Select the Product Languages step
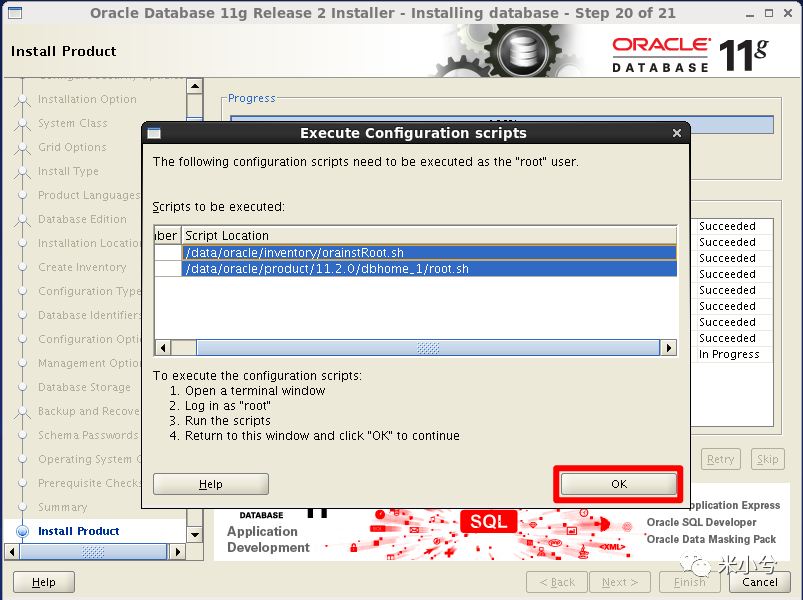The width and height of the screenshot is (803, 600). click(89, 195)
